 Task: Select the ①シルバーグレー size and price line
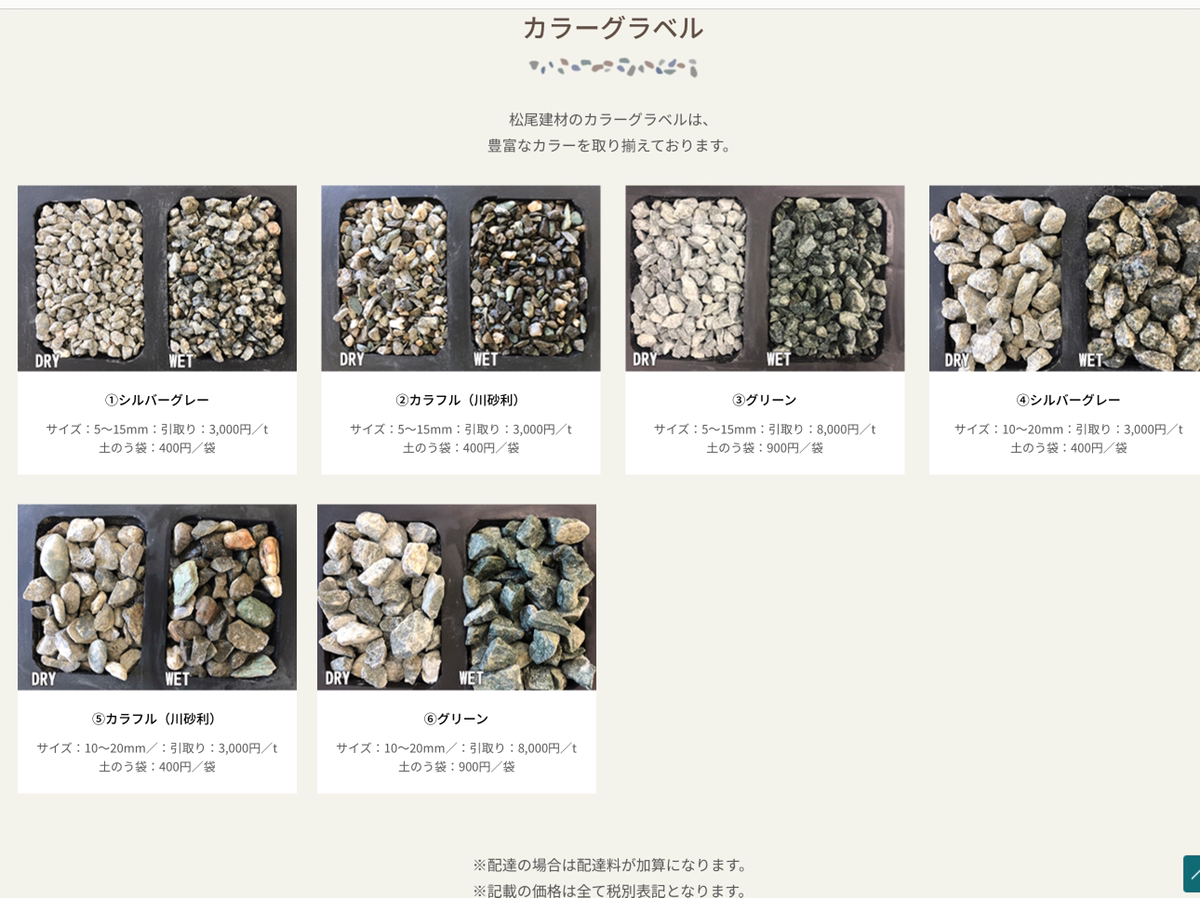pos(157,429)
